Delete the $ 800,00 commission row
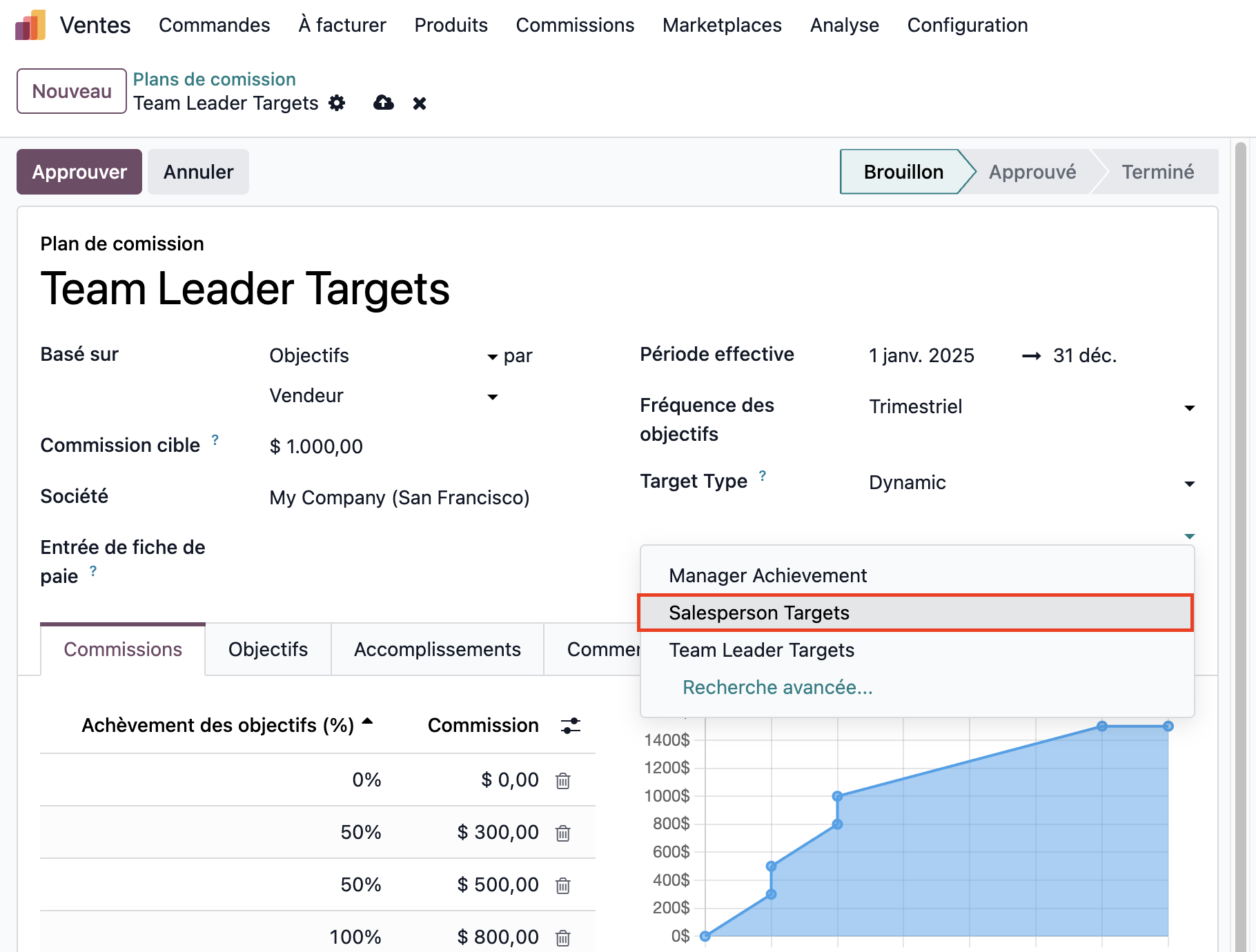 coord(563,938)
